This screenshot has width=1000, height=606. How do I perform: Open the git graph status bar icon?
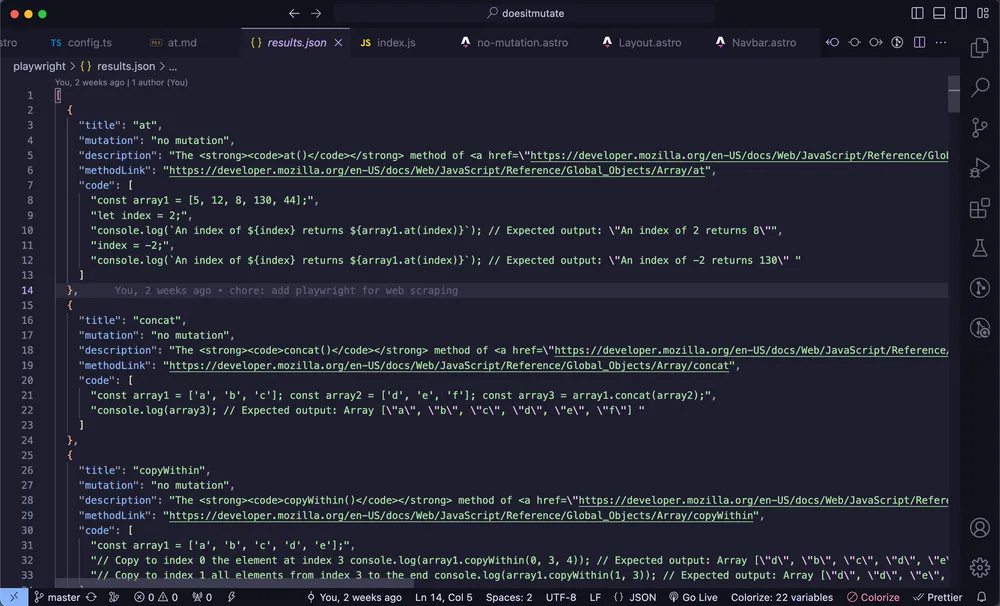[x=114, y=597]
